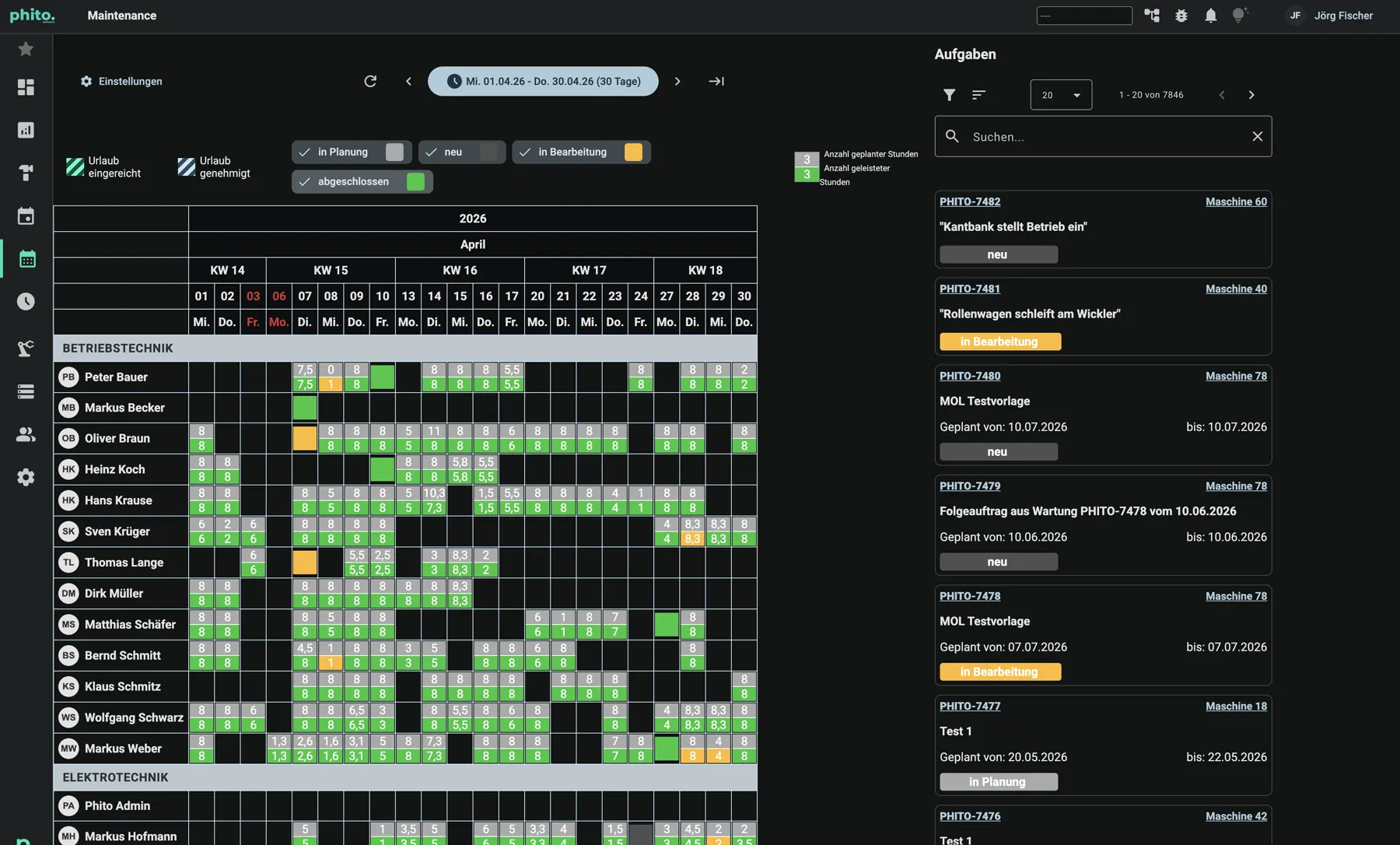Click the phito logo
1400x845 pixels.
(32, 16)
